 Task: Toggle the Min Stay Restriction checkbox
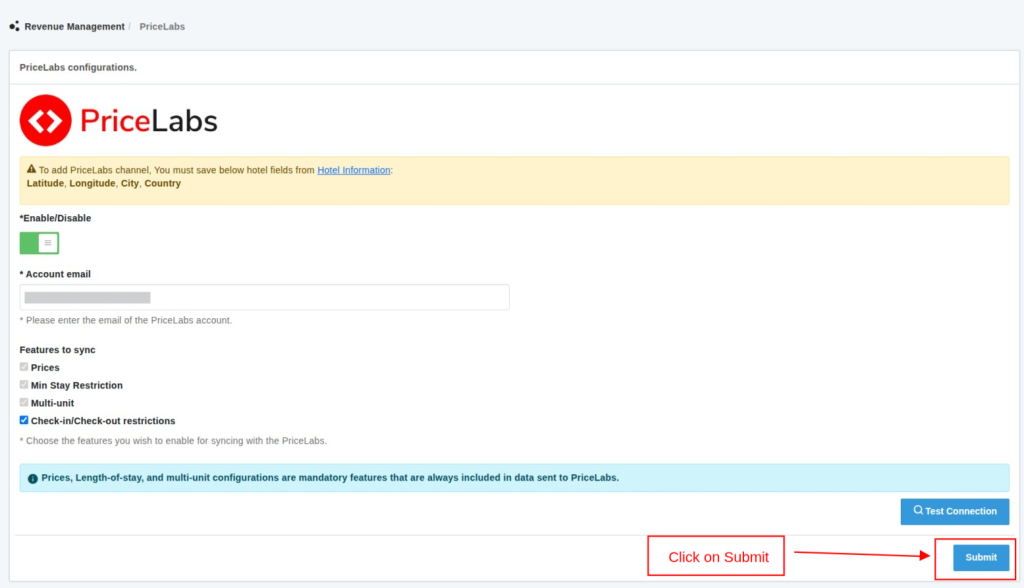click(x=24, y=385)
